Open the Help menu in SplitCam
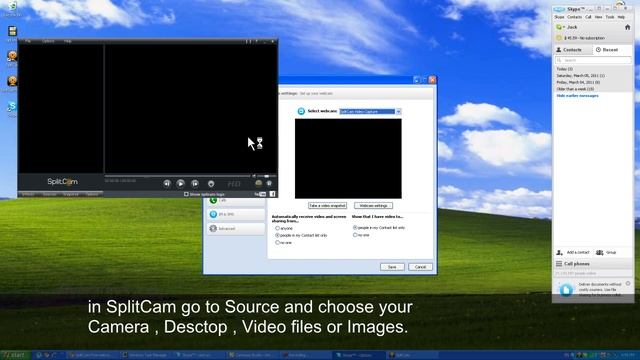The width and height of the screenshot is (640, 360). pyautogui.click(x=68, y=41)
